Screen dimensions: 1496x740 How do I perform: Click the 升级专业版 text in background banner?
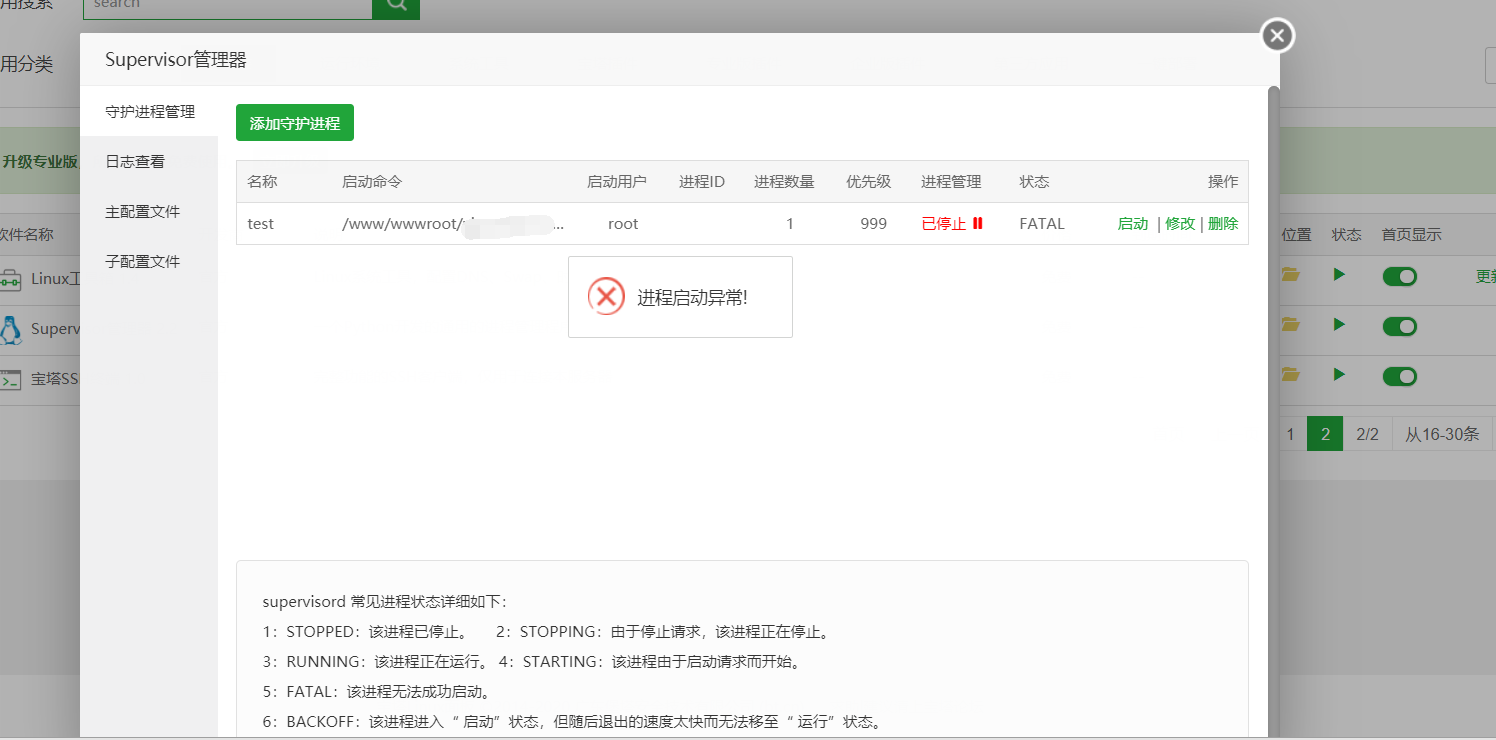[40, 161]
